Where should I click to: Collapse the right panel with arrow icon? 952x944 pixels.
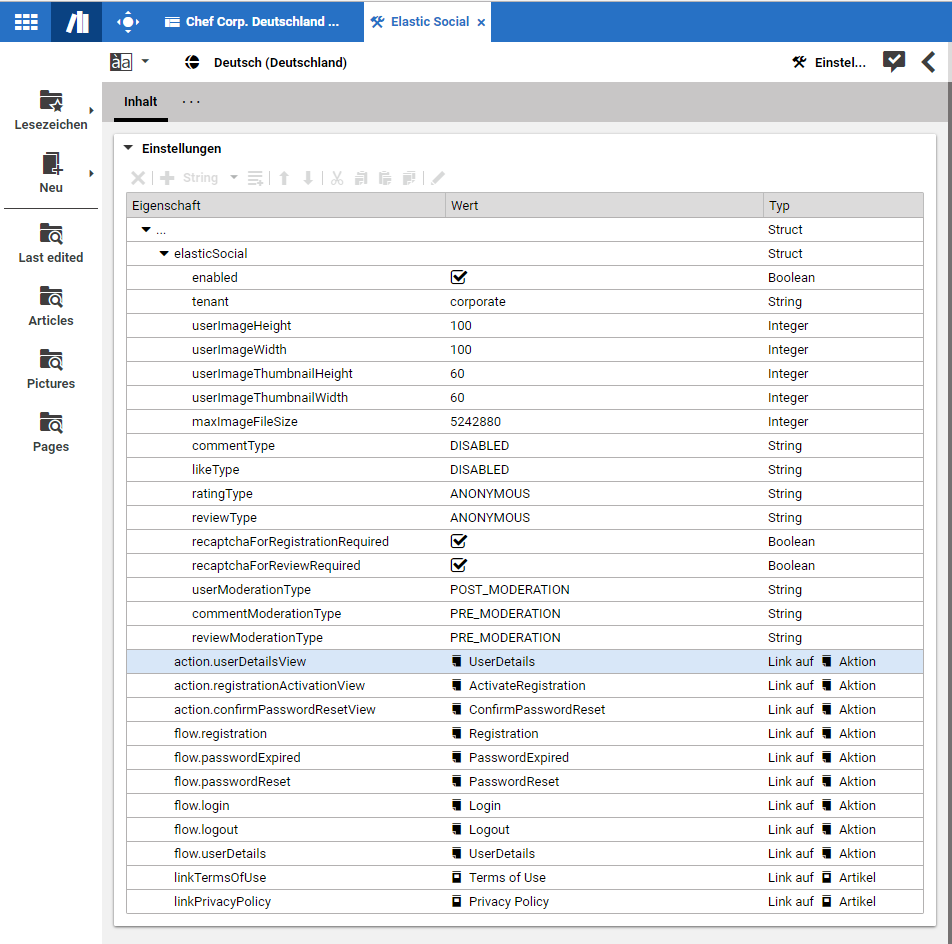click(x=929, y=62)
